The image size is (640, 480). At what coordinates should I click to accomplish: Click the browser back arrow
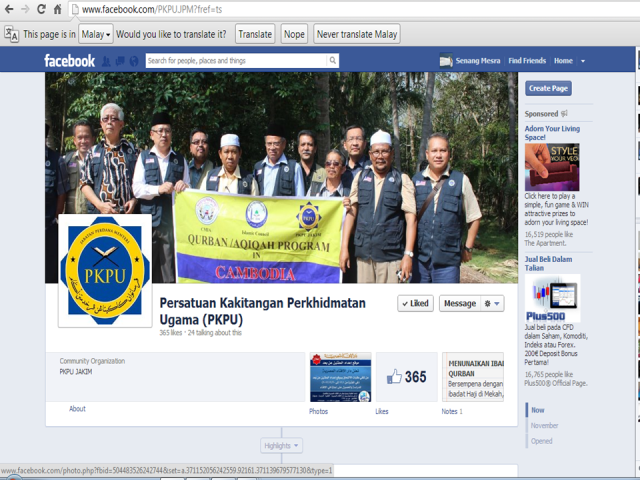(x=10, y=9)
